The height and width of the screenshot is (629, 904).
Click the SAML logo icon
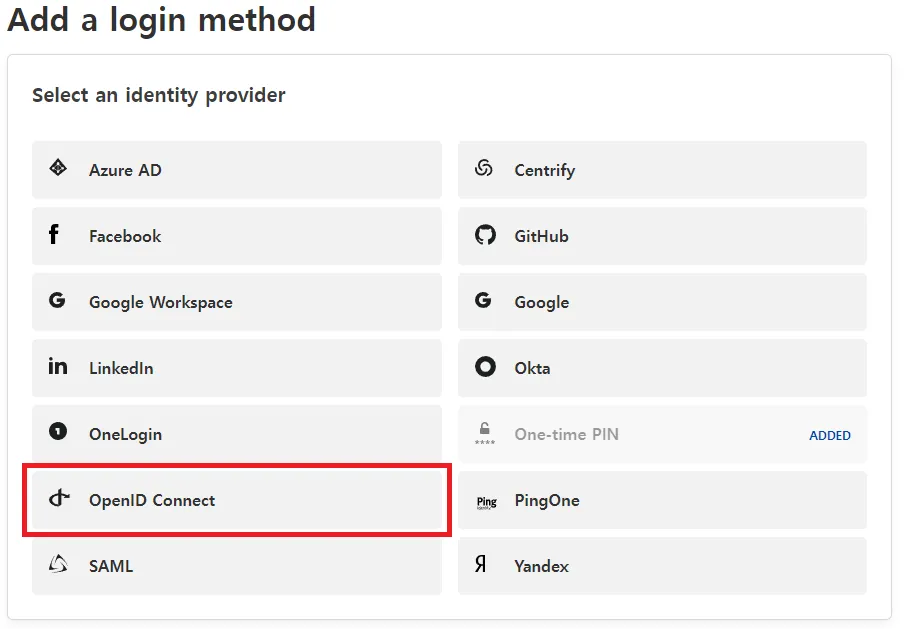pyautogui.click(x=56, y=565)
